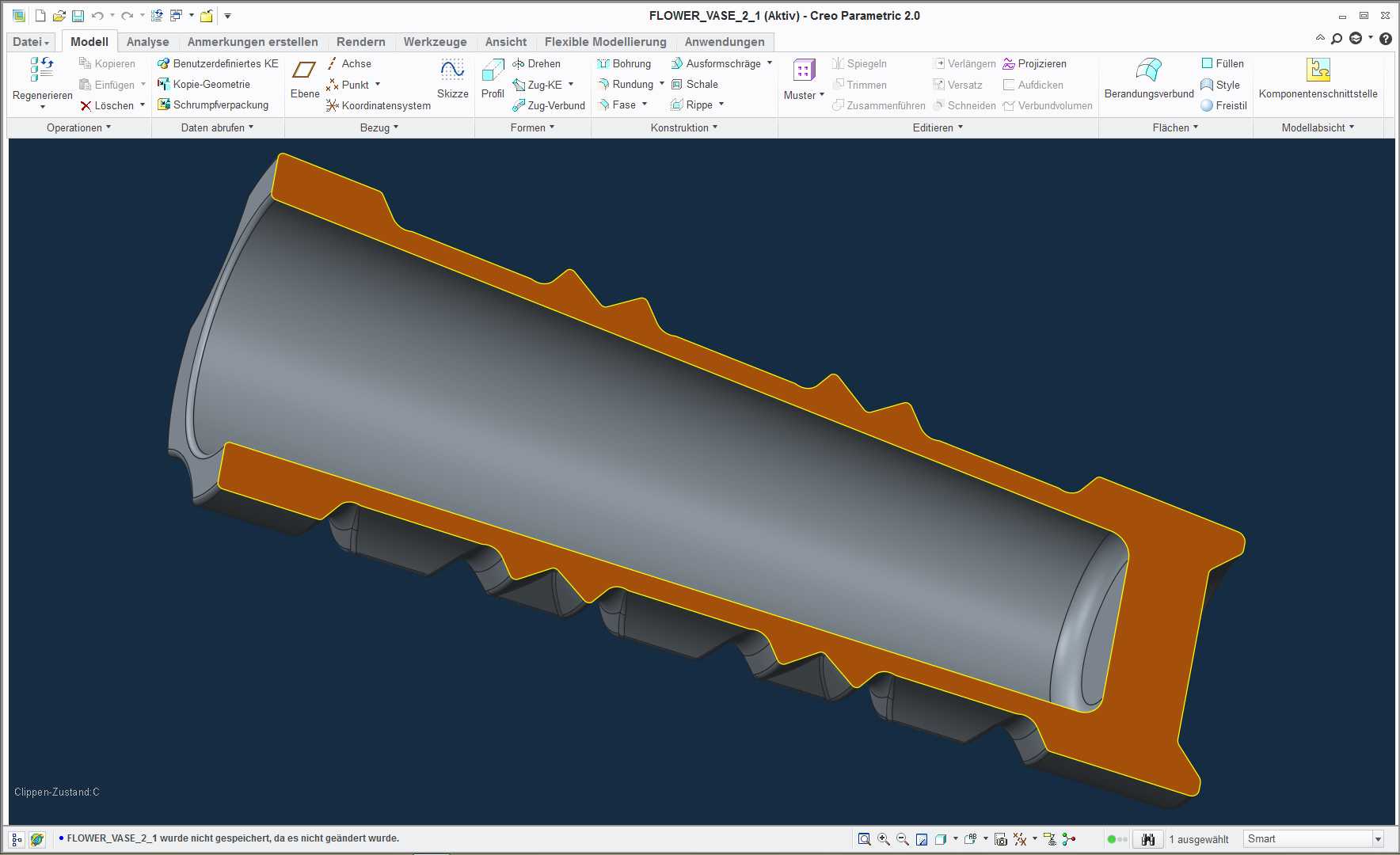Click the Rundung round button

pyautogui.click(x=626, y=84)
